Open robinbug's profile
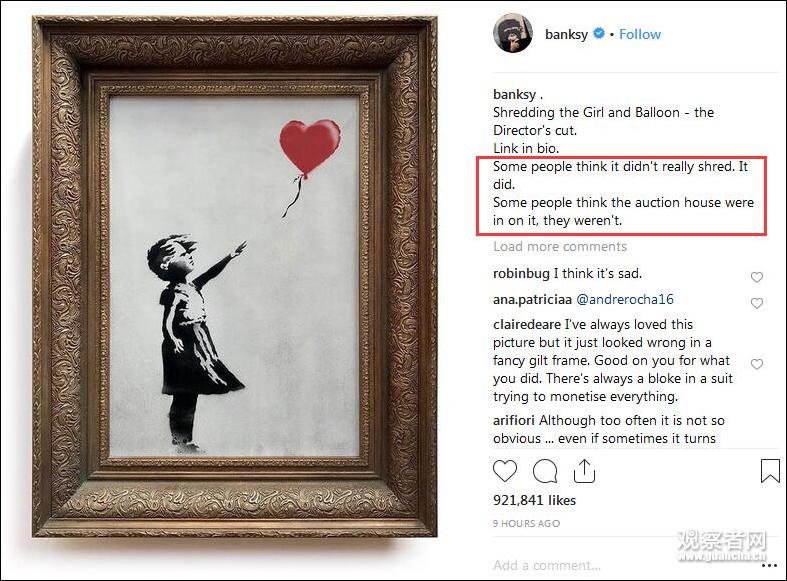 (521, 273)
